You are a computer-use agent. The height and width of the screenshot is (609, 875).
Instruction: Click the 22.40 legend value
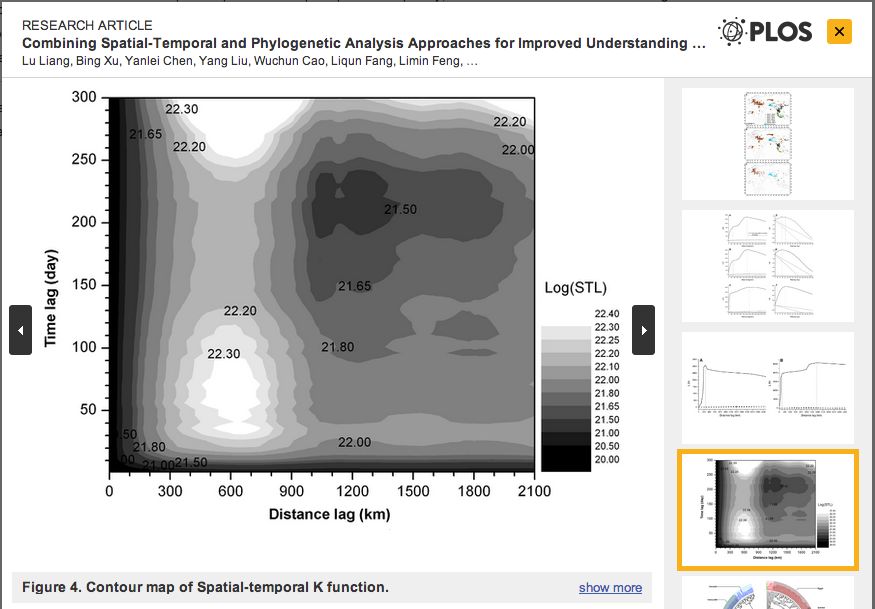pyautogui.click(x=607, y=314)
